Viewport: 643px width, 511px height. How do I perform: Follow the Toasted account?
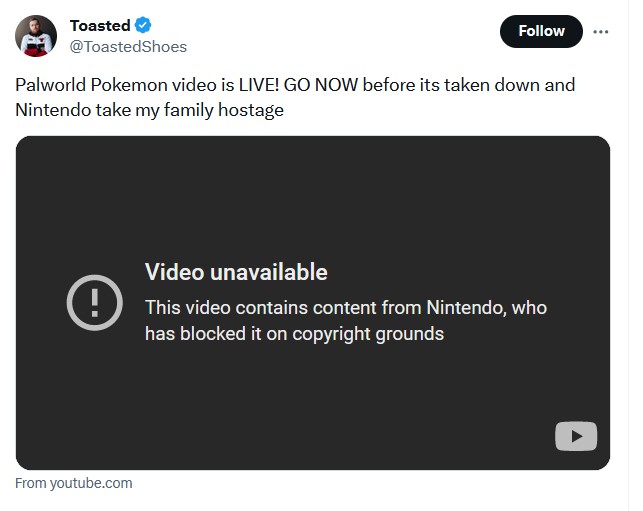pos(541,31)
